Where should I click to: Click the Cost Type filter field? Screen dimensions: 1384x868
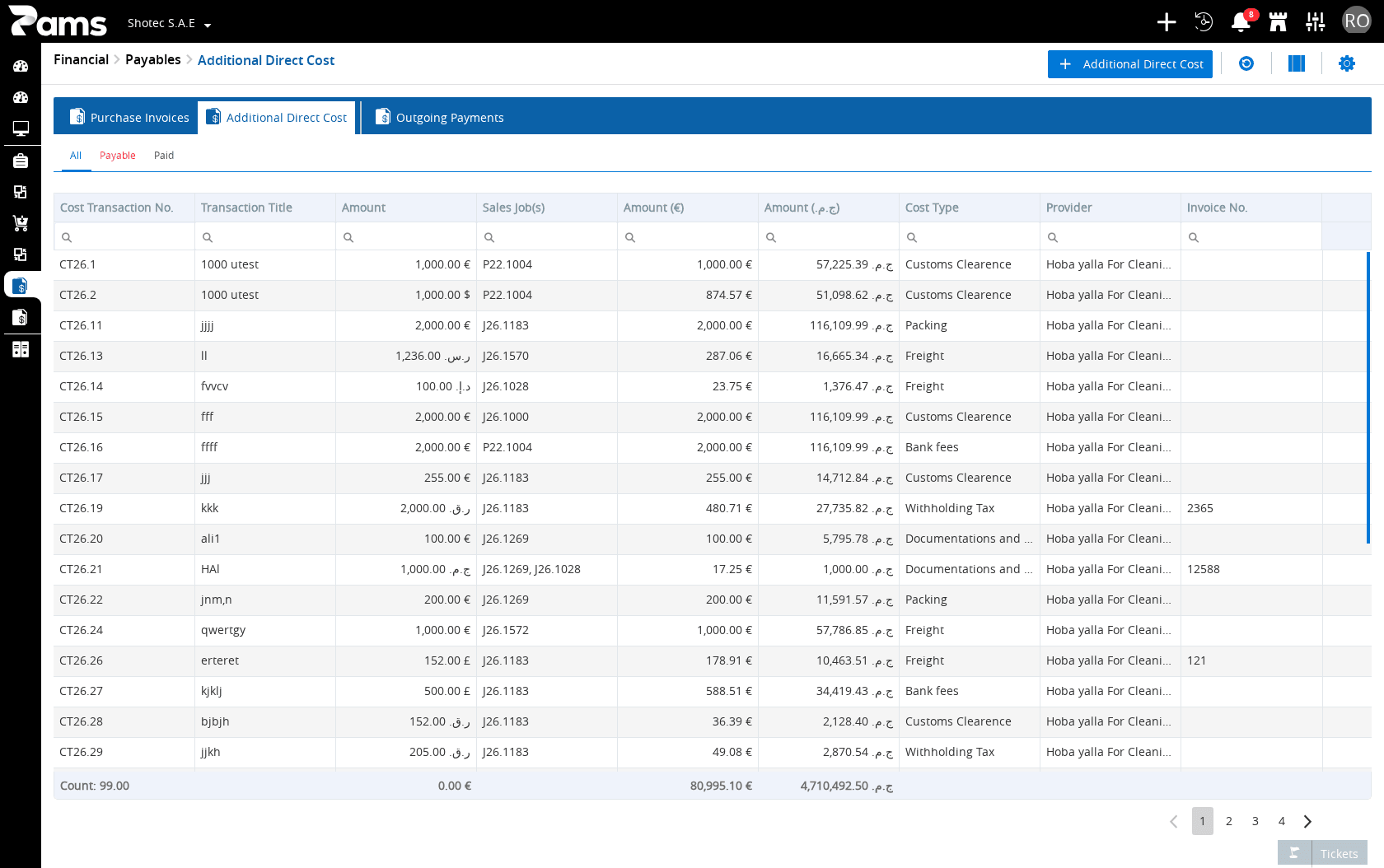click(969, 237)
